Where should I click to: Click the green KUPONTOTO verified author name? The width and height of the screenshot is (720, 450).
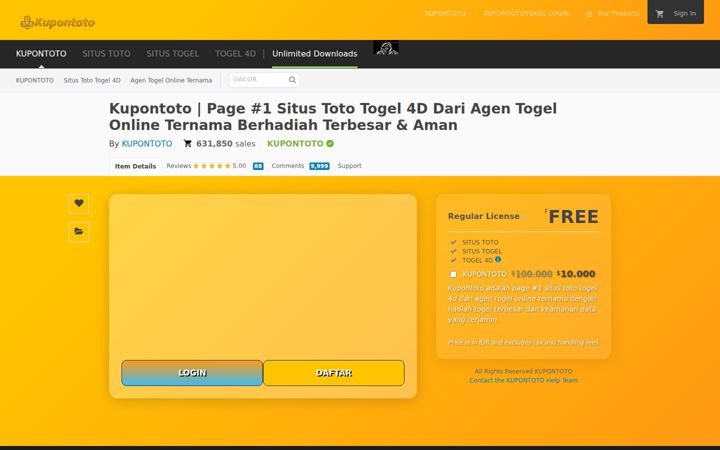tap(295, 144)
